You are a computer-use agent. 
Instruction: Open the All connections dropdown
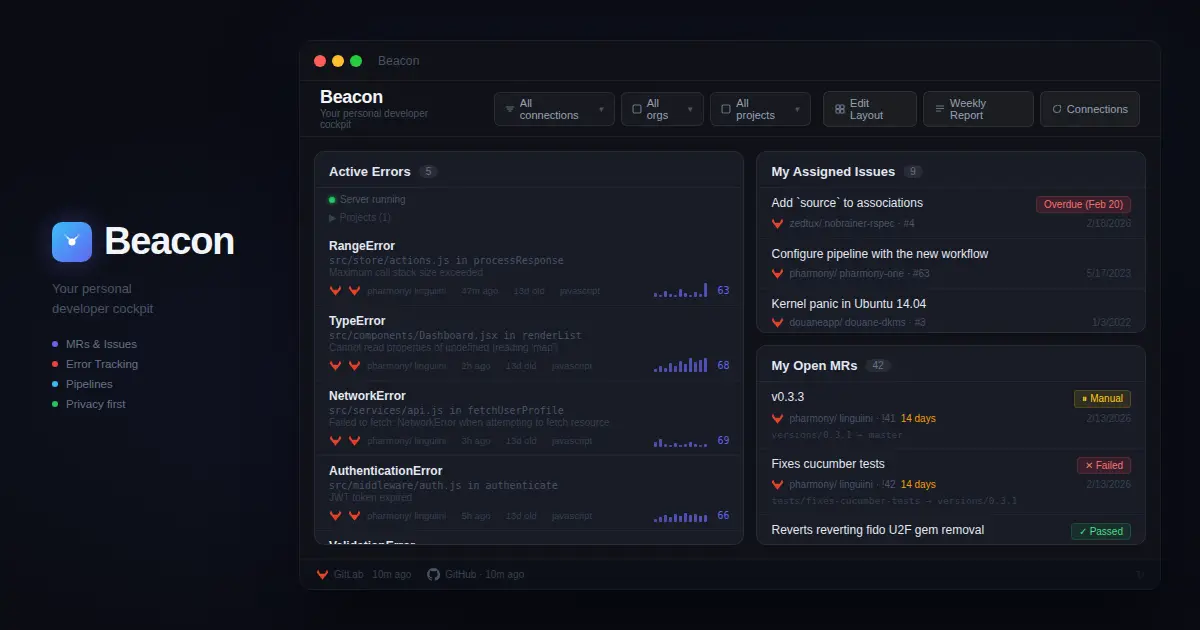(554, 109)
